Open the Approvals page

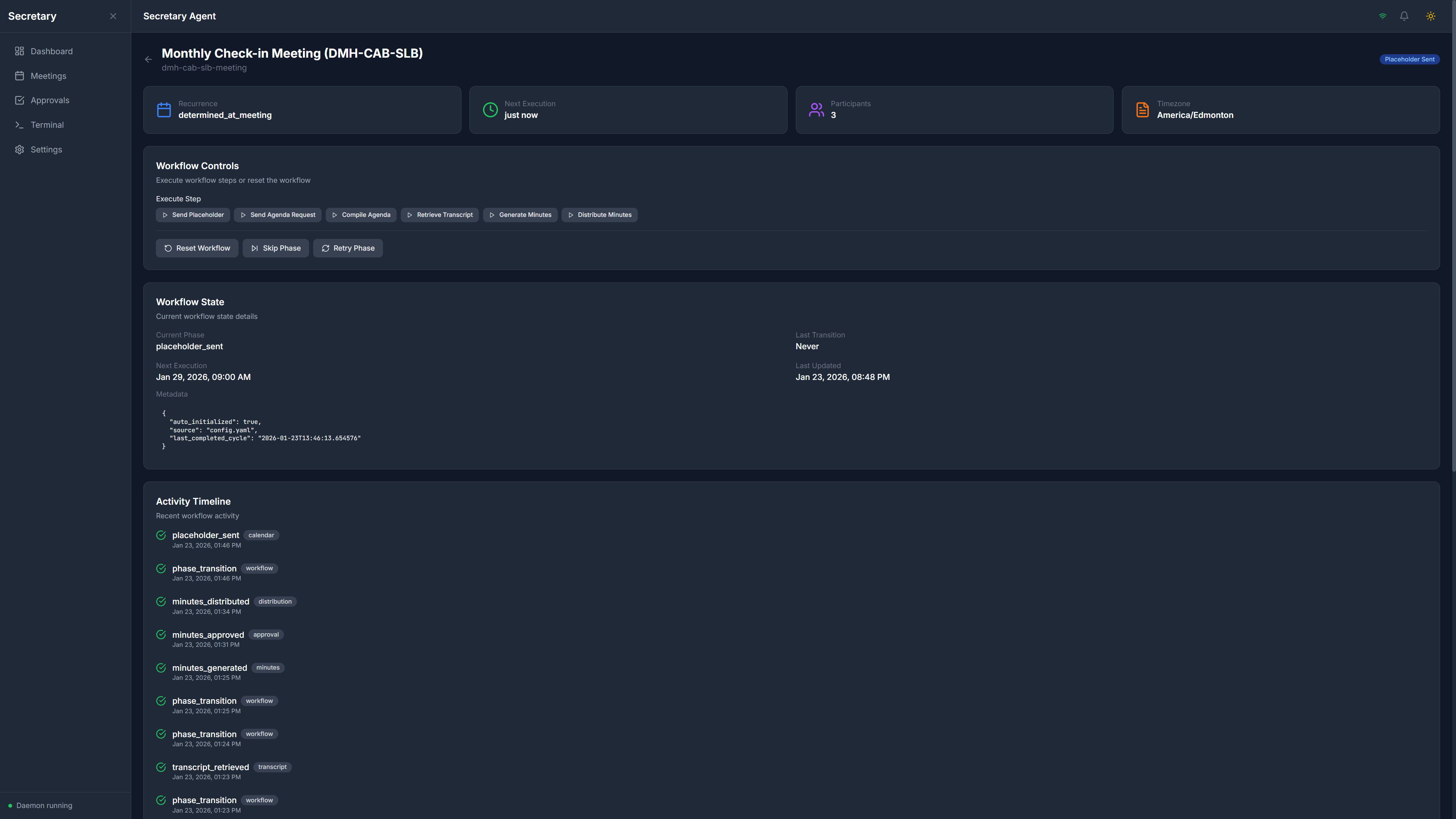coord(50,100)
